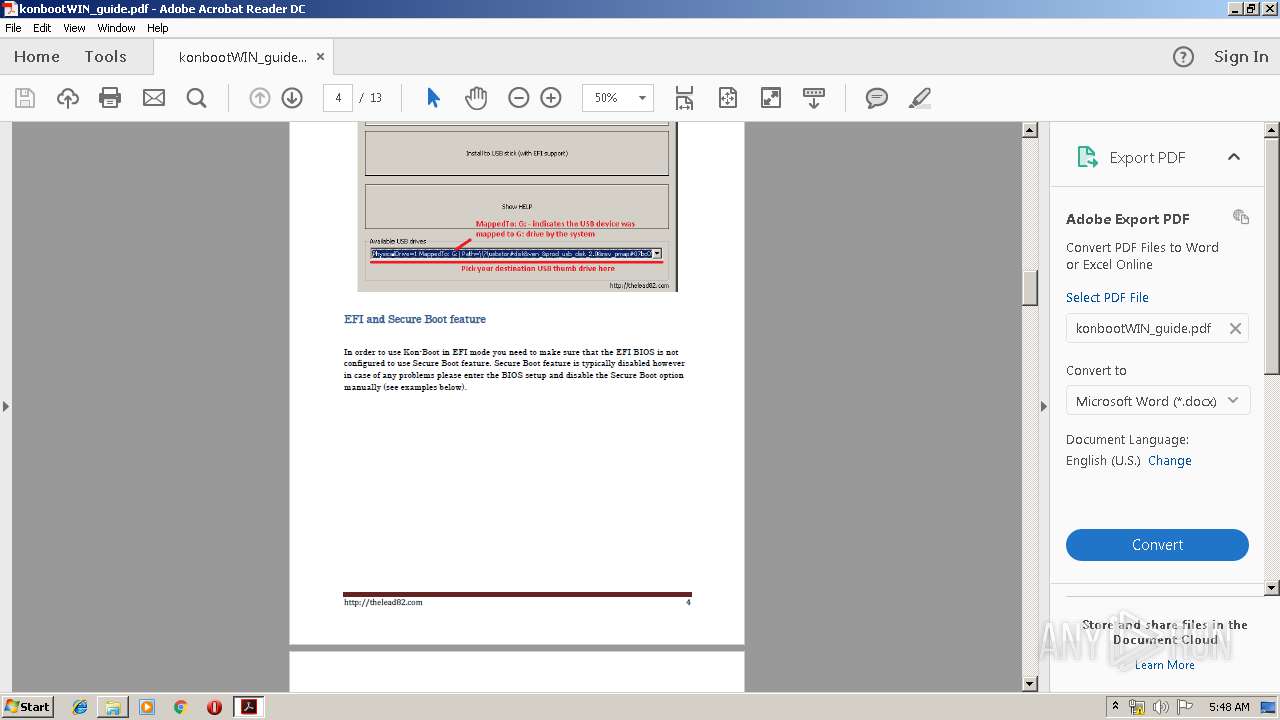The height and width of the screenshot is (720, 1280).
Task: Click the volume speaker tray icon
Action: pyautogui.click(x=1160, y=707)
